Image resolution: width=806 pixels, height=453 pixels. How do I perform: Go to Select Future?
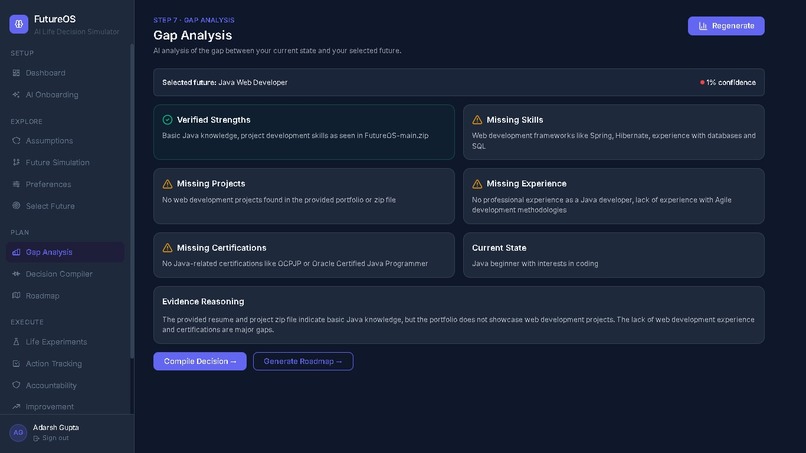point(65,206)
